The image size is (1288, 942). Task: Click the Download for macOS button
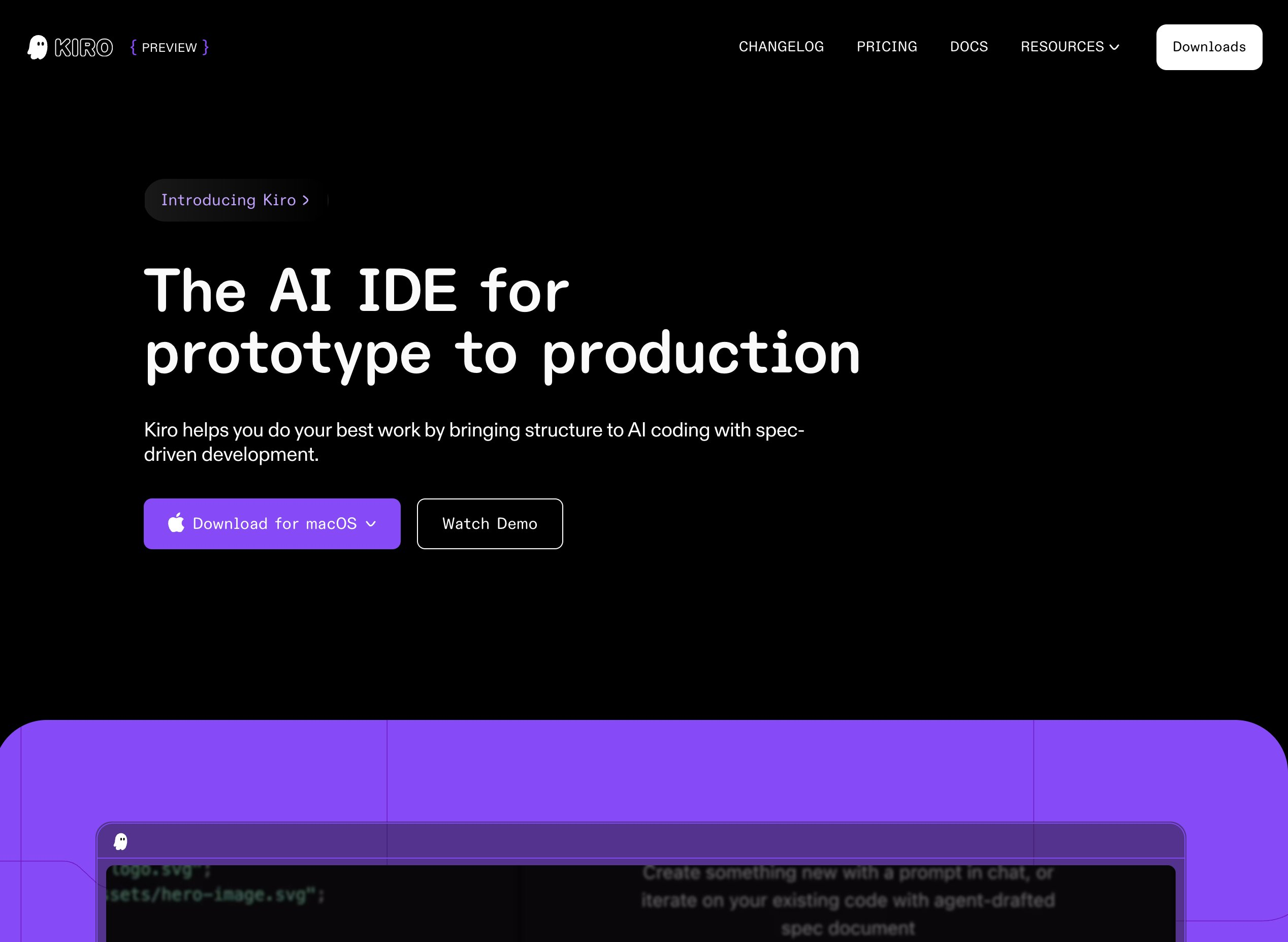pos(272,523)
